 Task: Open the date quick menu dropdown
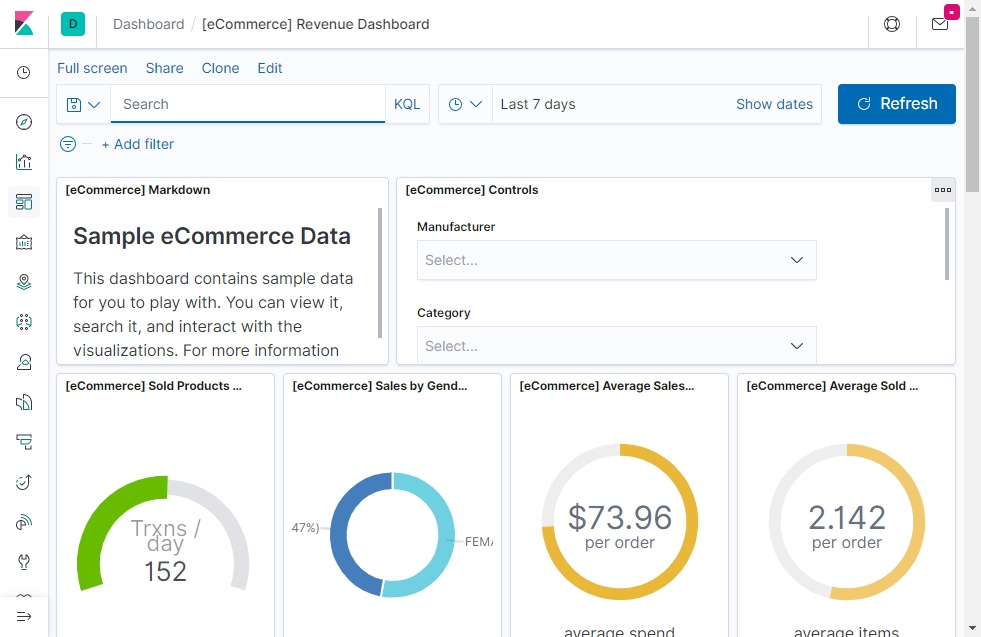click(x=465, y=104)
